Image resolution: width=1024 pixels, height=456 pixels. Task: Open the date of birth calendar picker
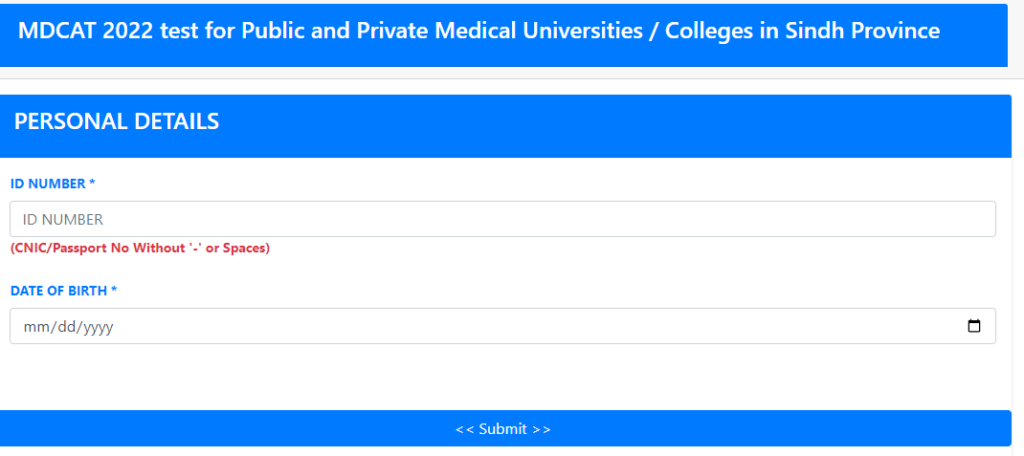point(974,326)
